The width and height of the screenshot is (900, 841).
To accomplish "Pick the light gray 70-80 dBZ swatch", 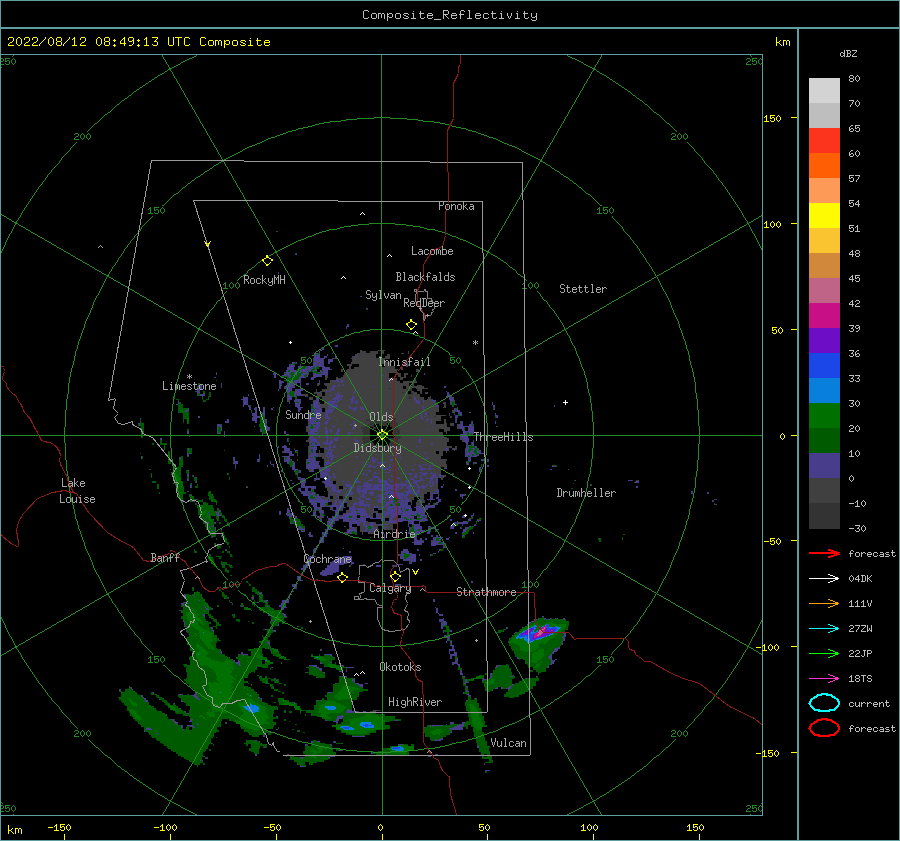I will point(824,91).
